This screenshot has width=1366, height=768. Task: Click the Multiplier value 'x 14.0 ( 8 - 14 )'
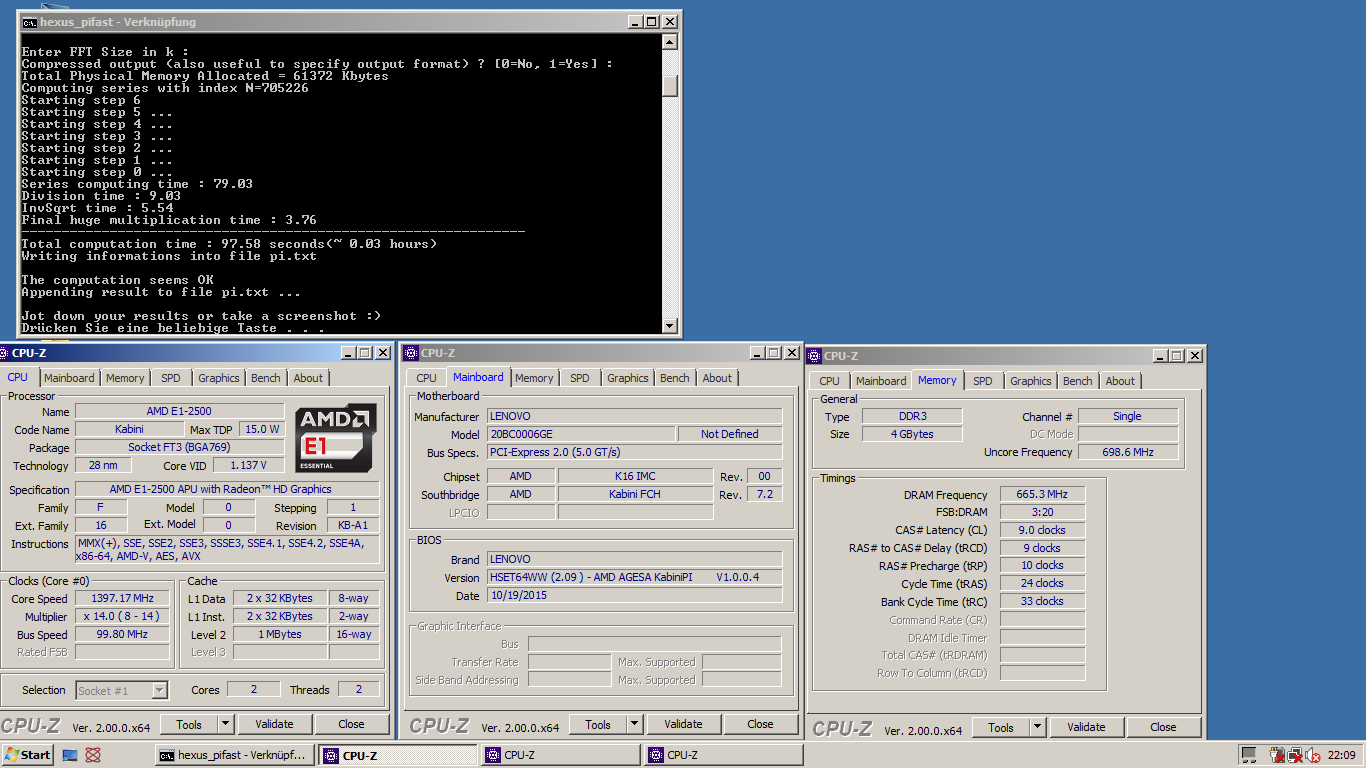(122, 616)
